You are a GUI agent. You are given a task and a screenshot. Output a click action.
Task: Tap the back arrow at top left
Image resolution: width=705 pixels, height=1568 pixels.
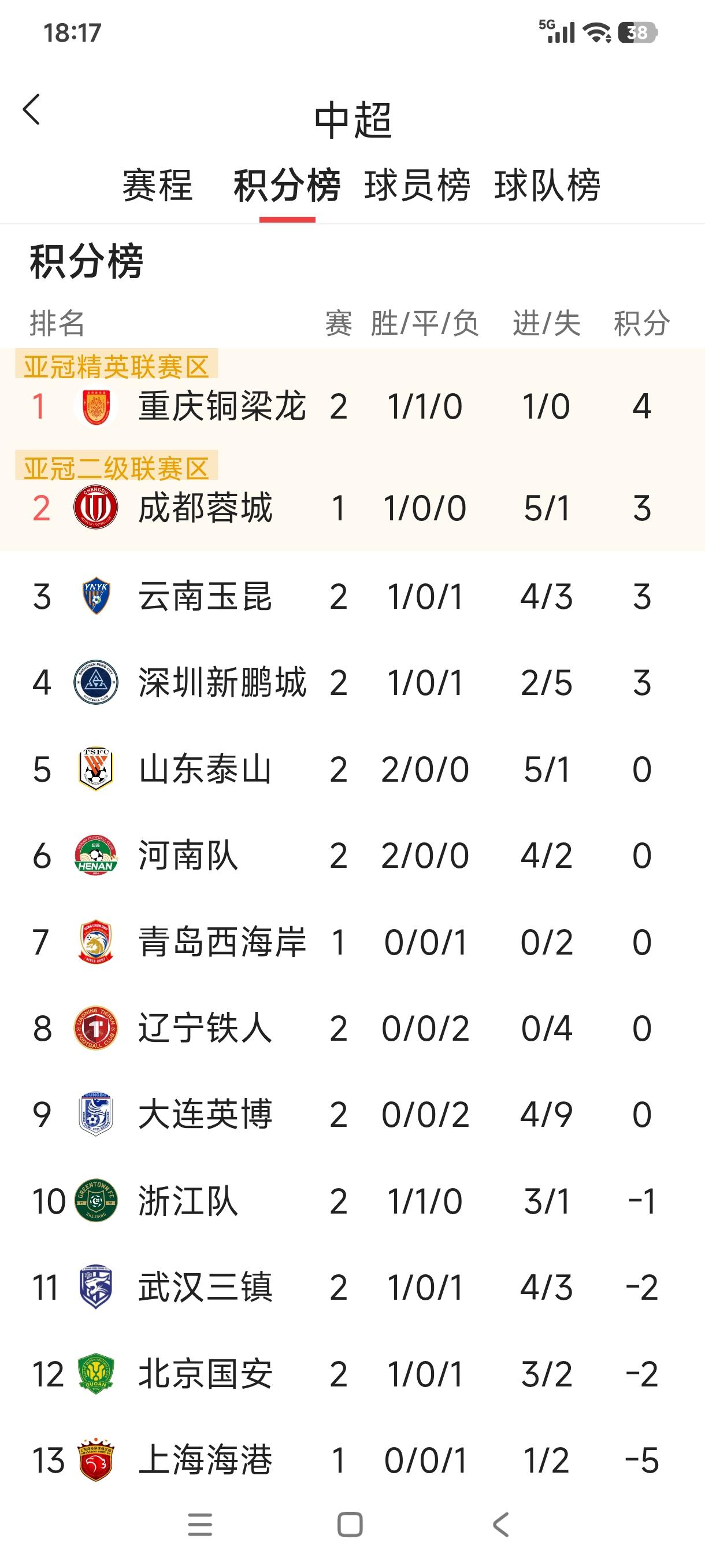coord(32,110)
